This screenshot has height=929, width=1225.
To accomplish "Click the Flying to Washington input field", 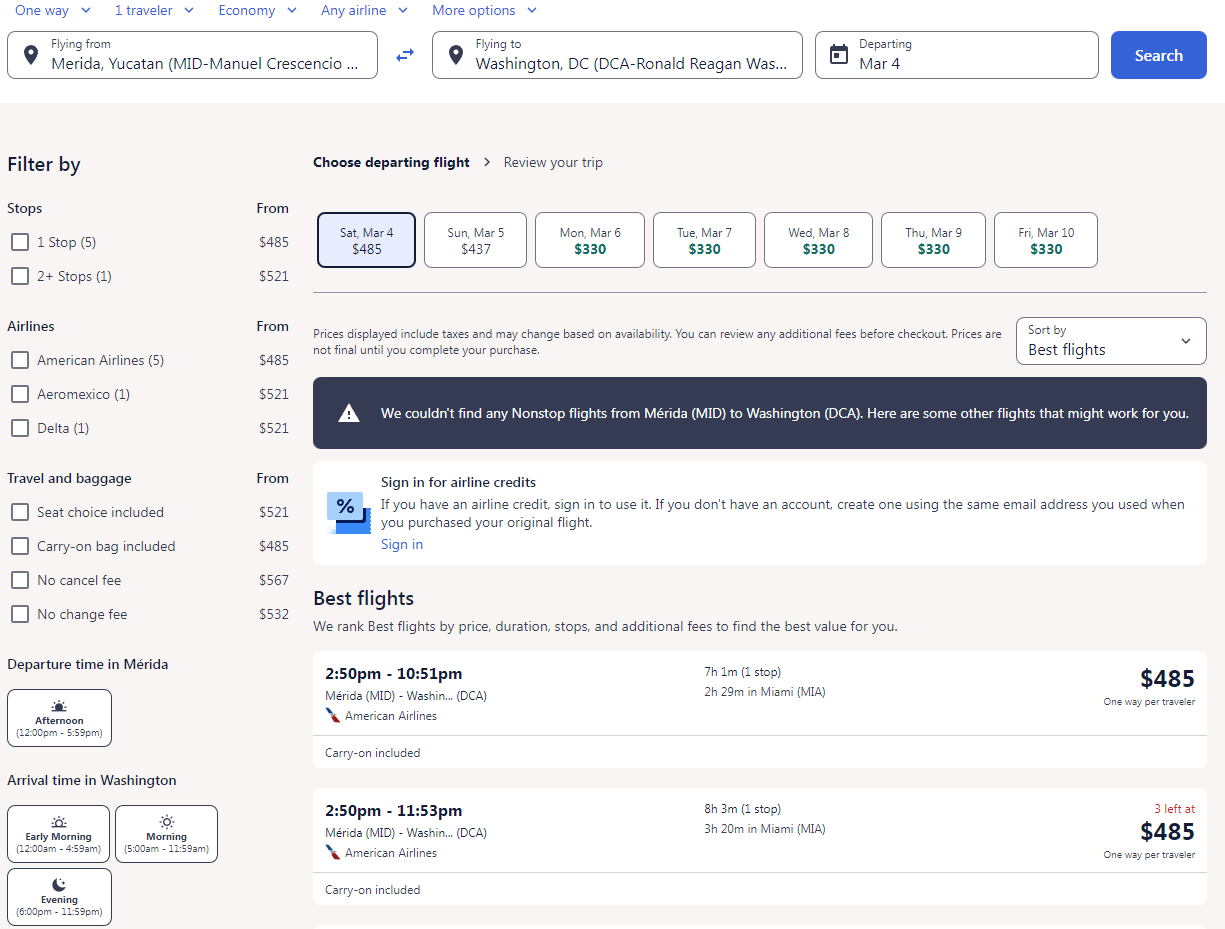I will pos(617,55).
